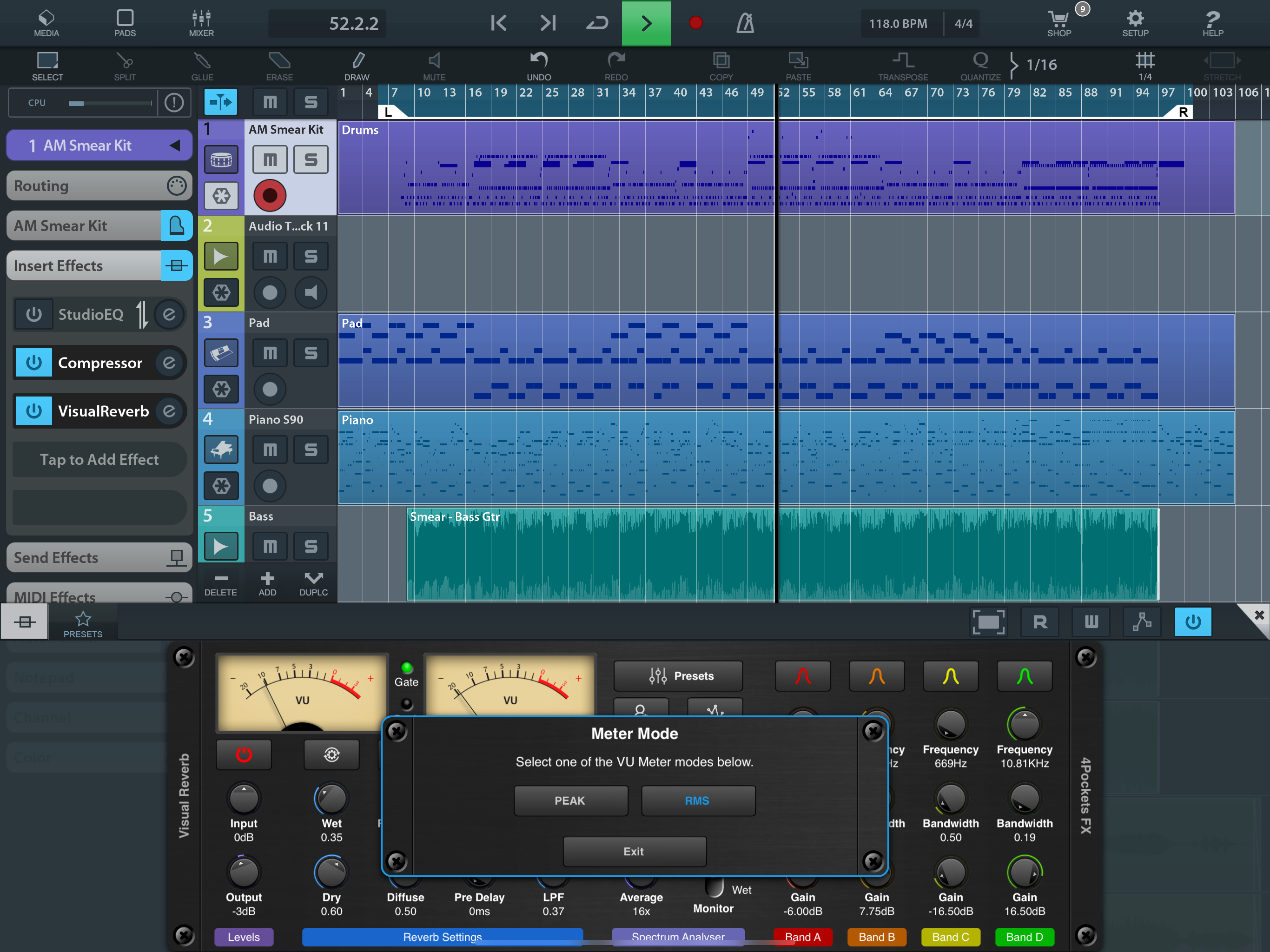Click the 118.0 BPM tempo field
The height and width of the screenshot is (952, 1270).
coord(898,24)
